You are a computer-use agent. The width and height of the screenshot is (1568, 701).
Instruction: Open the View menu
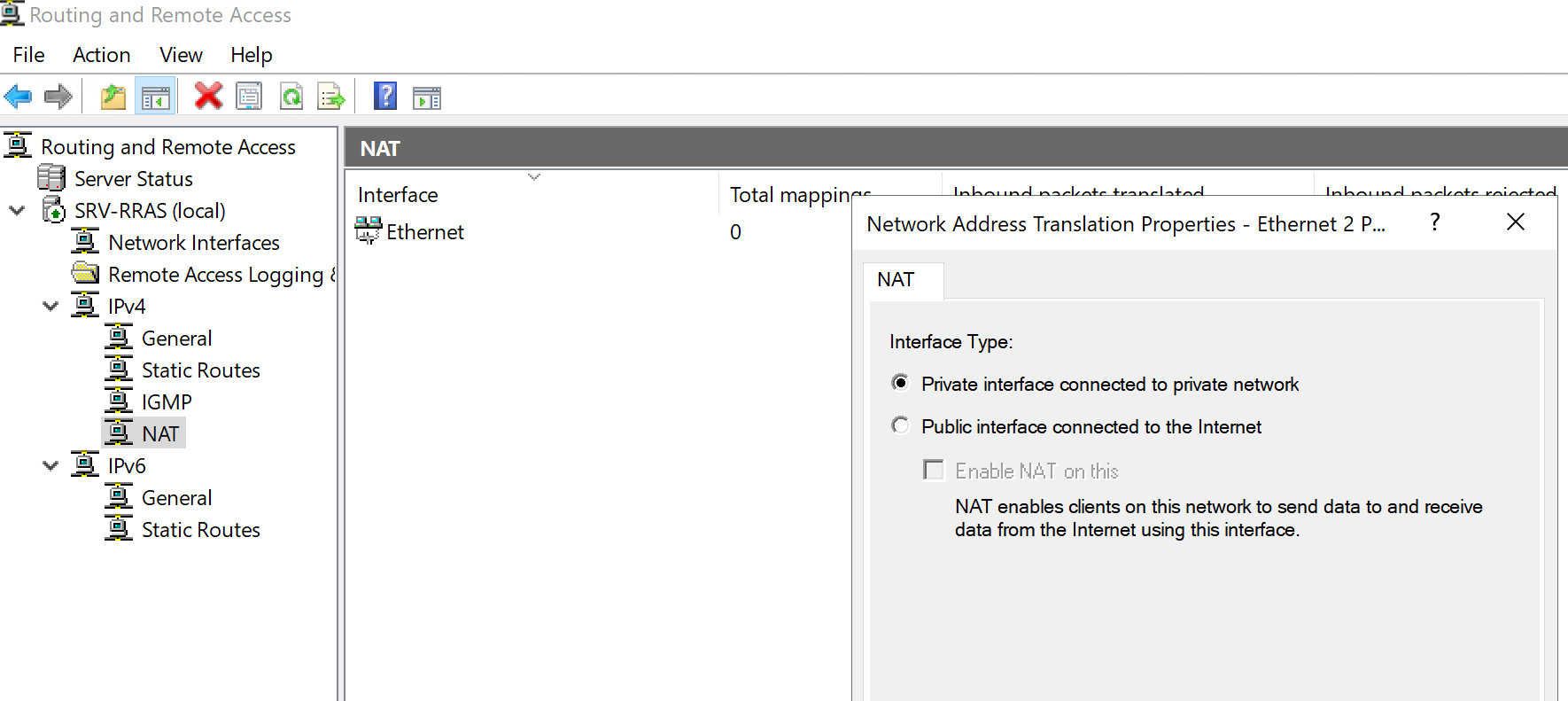coord(181,55)
